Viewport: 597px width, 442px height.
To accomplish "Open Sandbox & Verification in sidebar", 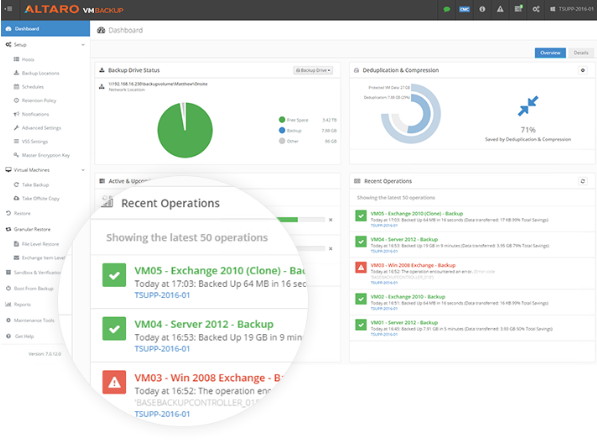I will (x=37, y=273).
